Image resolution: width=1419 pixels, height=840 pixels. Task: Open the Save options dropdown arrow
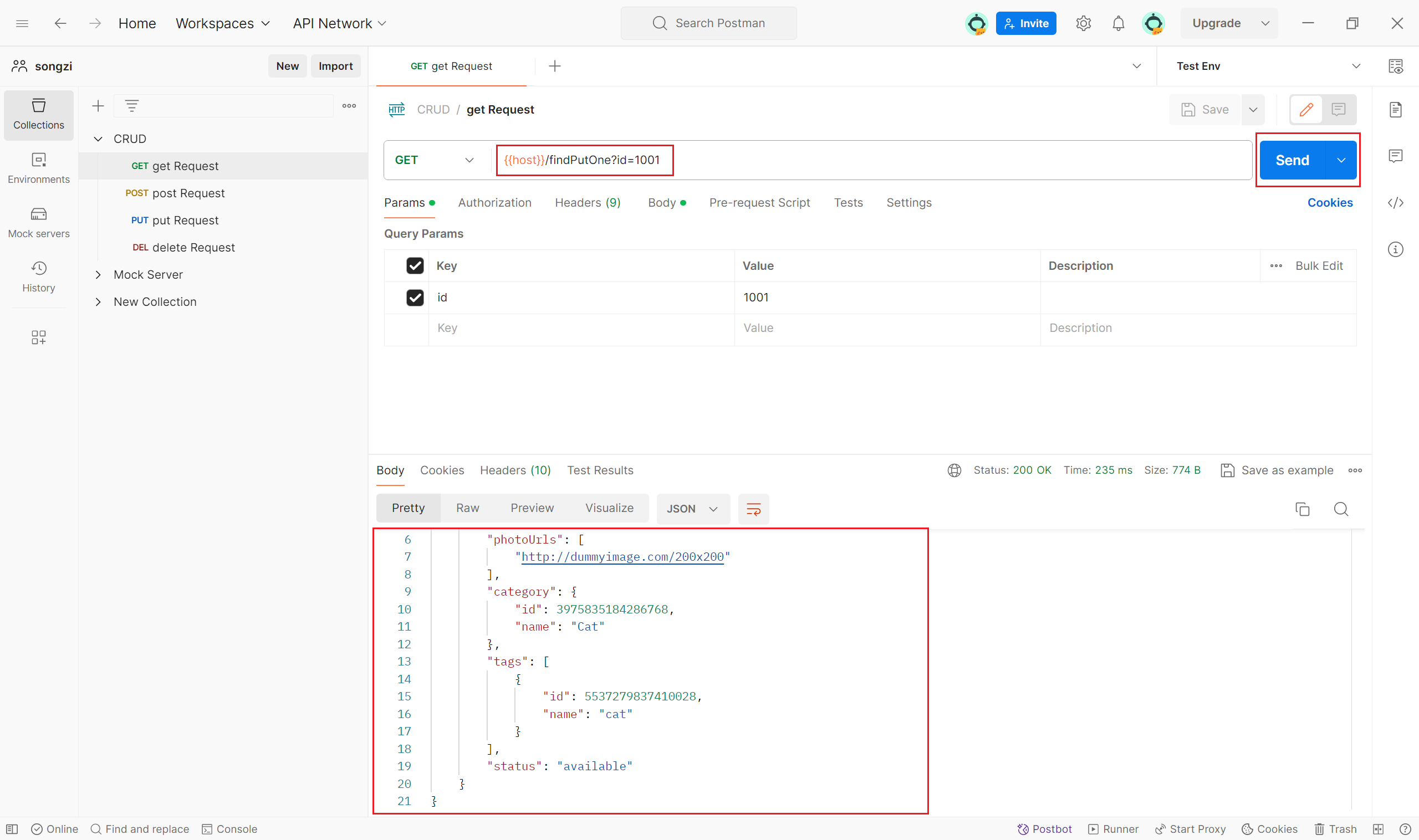coord(1253,110)
